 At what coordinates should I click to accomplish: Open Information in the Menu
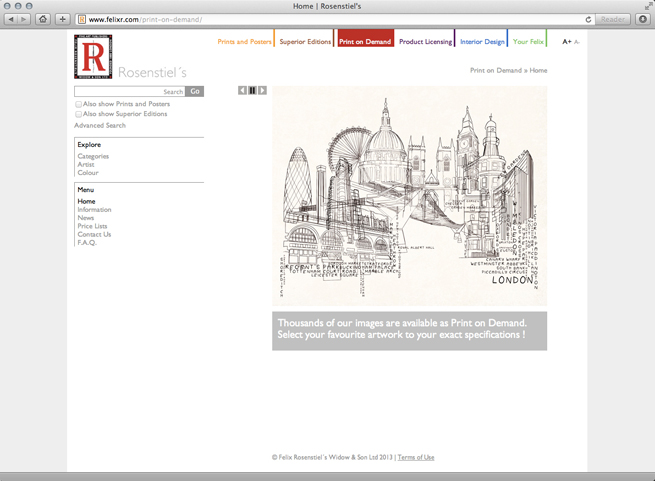[94, 210]
